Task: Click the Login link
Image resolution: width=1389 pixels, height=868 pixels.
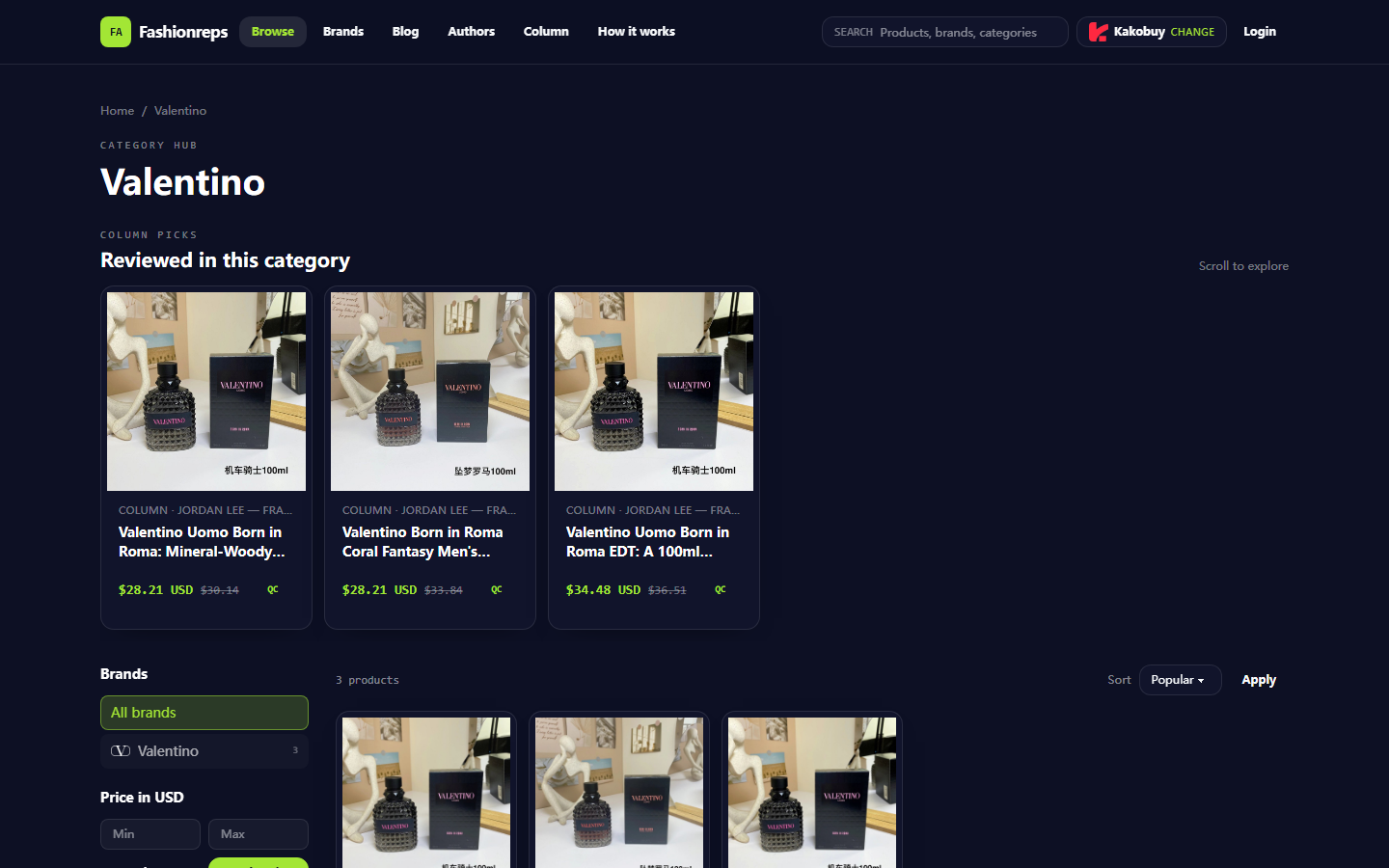Action: pyautogui.click(x=1260, y=32)
